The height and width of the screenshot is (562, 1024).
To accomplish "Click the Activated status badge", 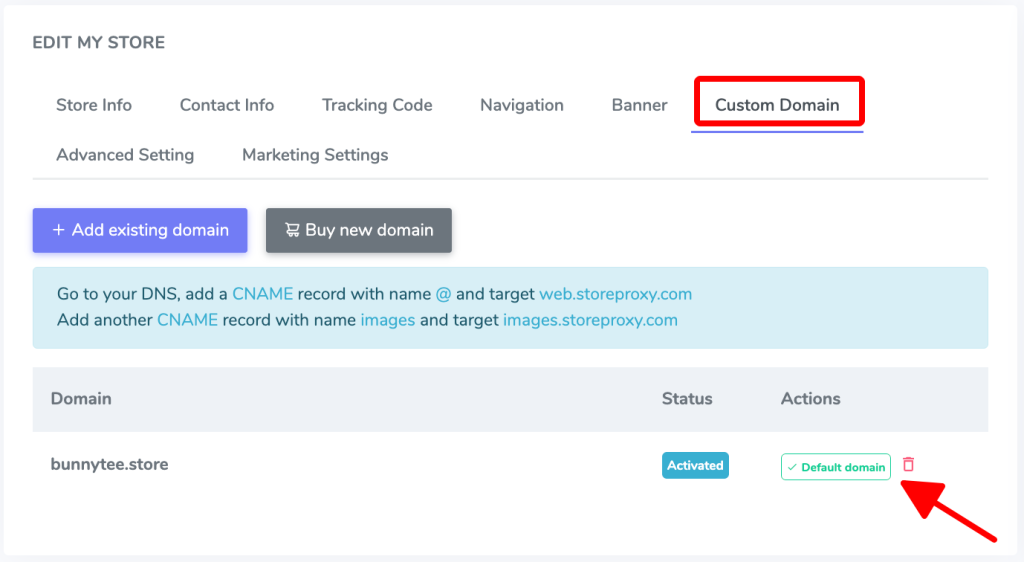I will point(695,465).
